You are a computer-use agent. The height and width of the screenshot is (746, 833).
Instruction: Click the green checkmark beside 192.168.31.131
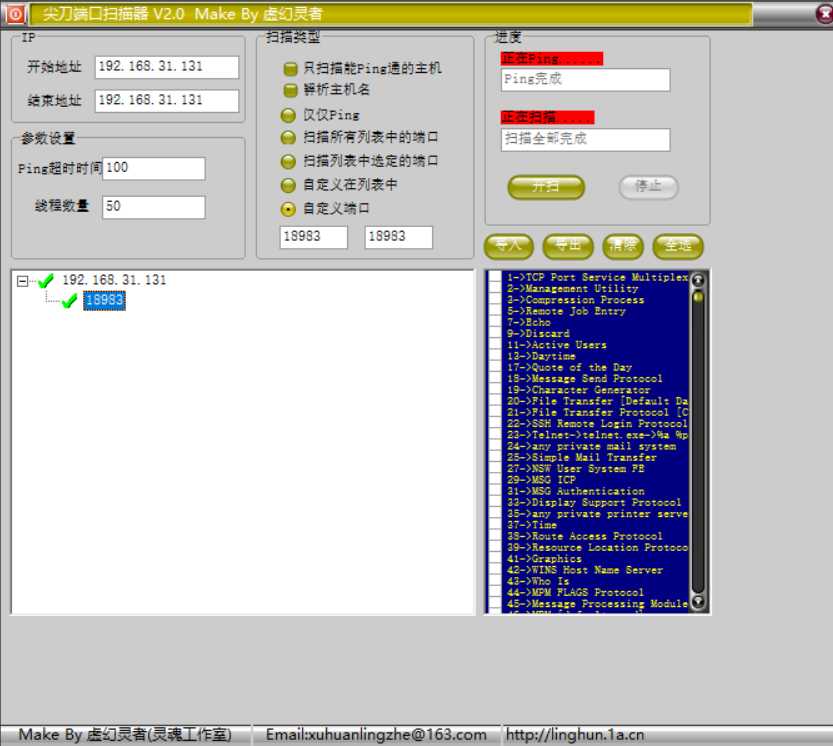tap(46, 280)
